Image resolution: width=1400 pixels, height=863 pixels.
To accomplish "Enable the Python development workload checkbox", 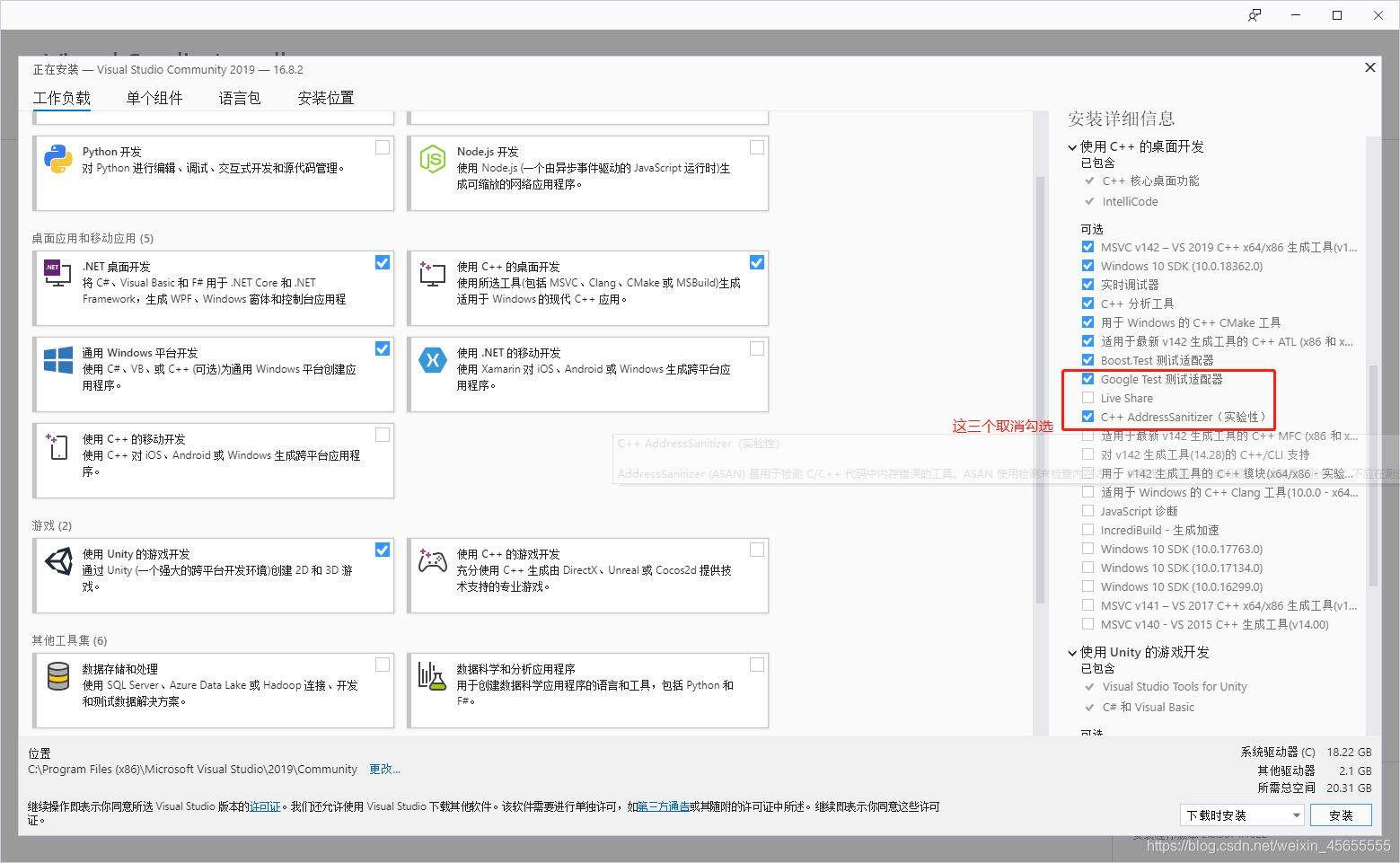I will pos(383,147).
